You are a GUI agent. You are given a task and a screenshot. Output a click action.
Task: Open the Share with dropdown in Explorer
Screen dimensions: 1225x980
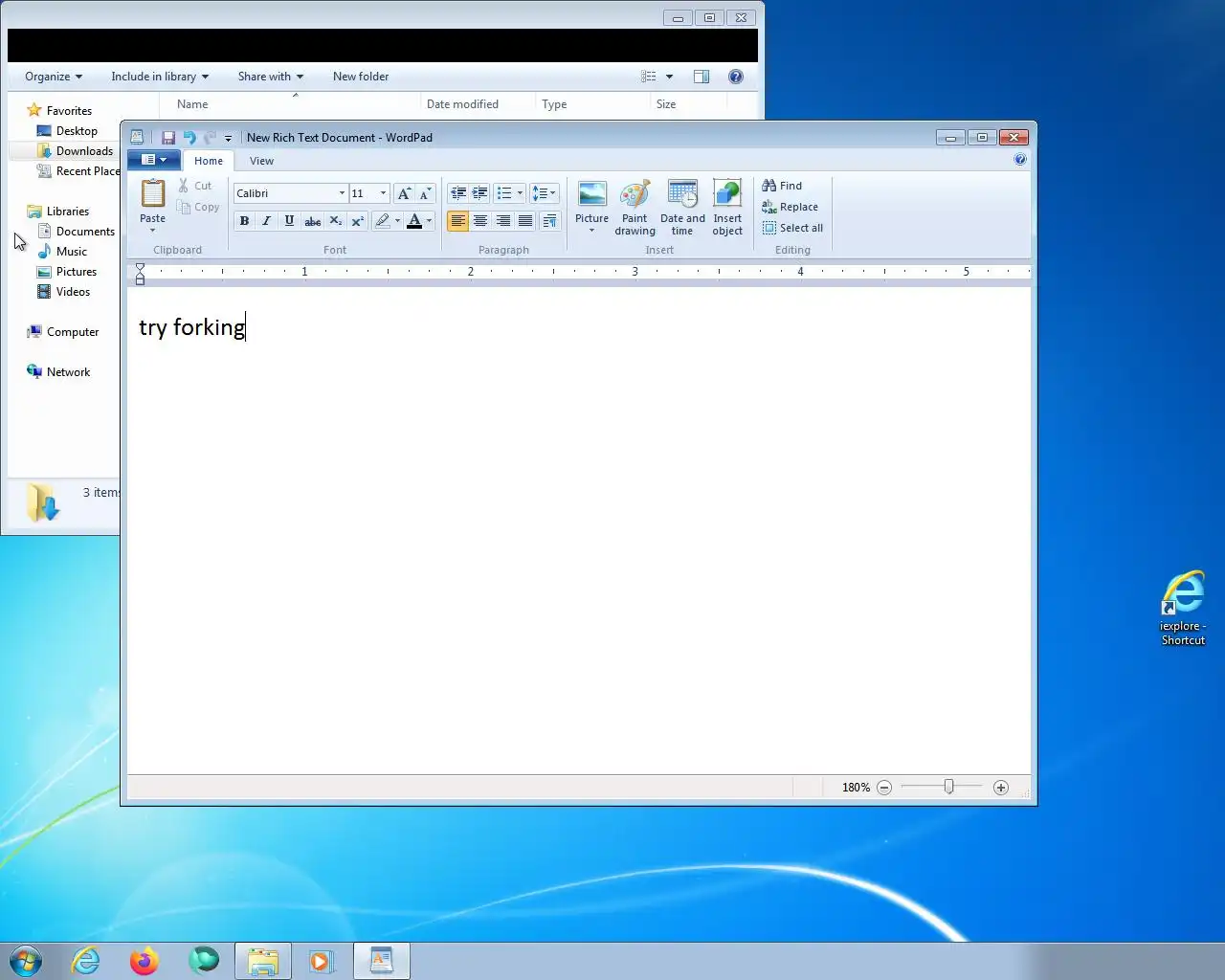pyautogui.click(x=271, y=77)
